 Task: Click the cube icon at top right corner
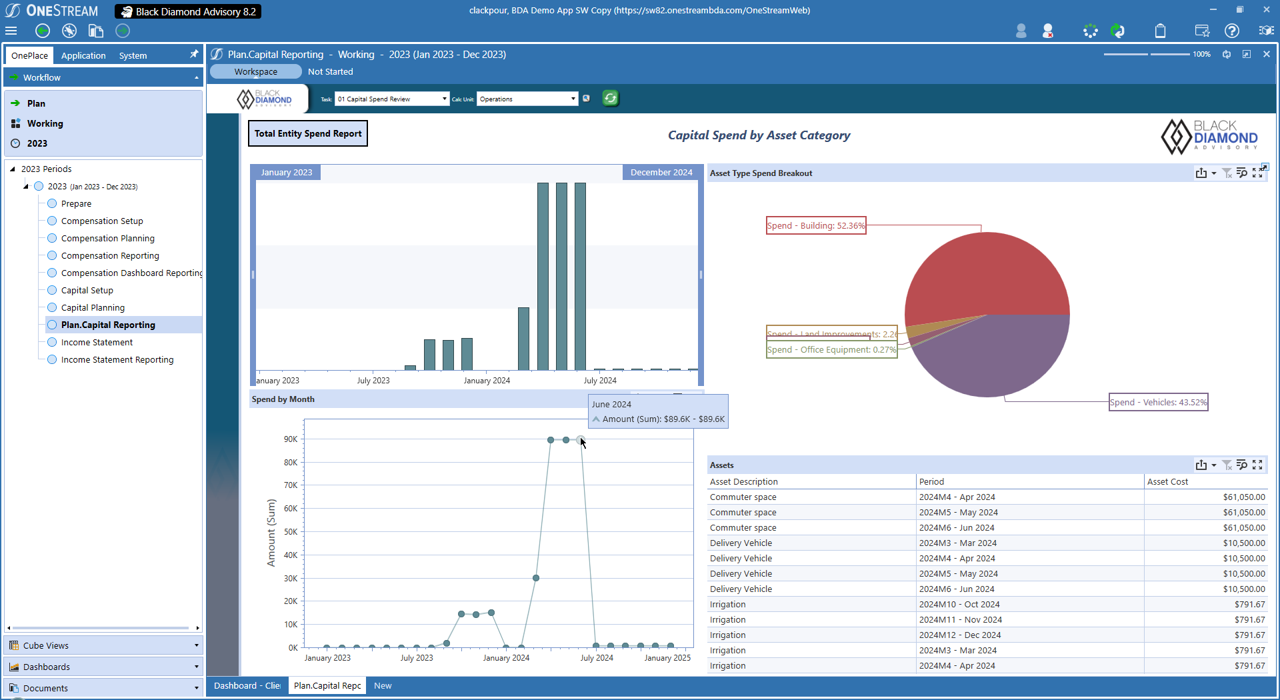tap(1266, 31)
